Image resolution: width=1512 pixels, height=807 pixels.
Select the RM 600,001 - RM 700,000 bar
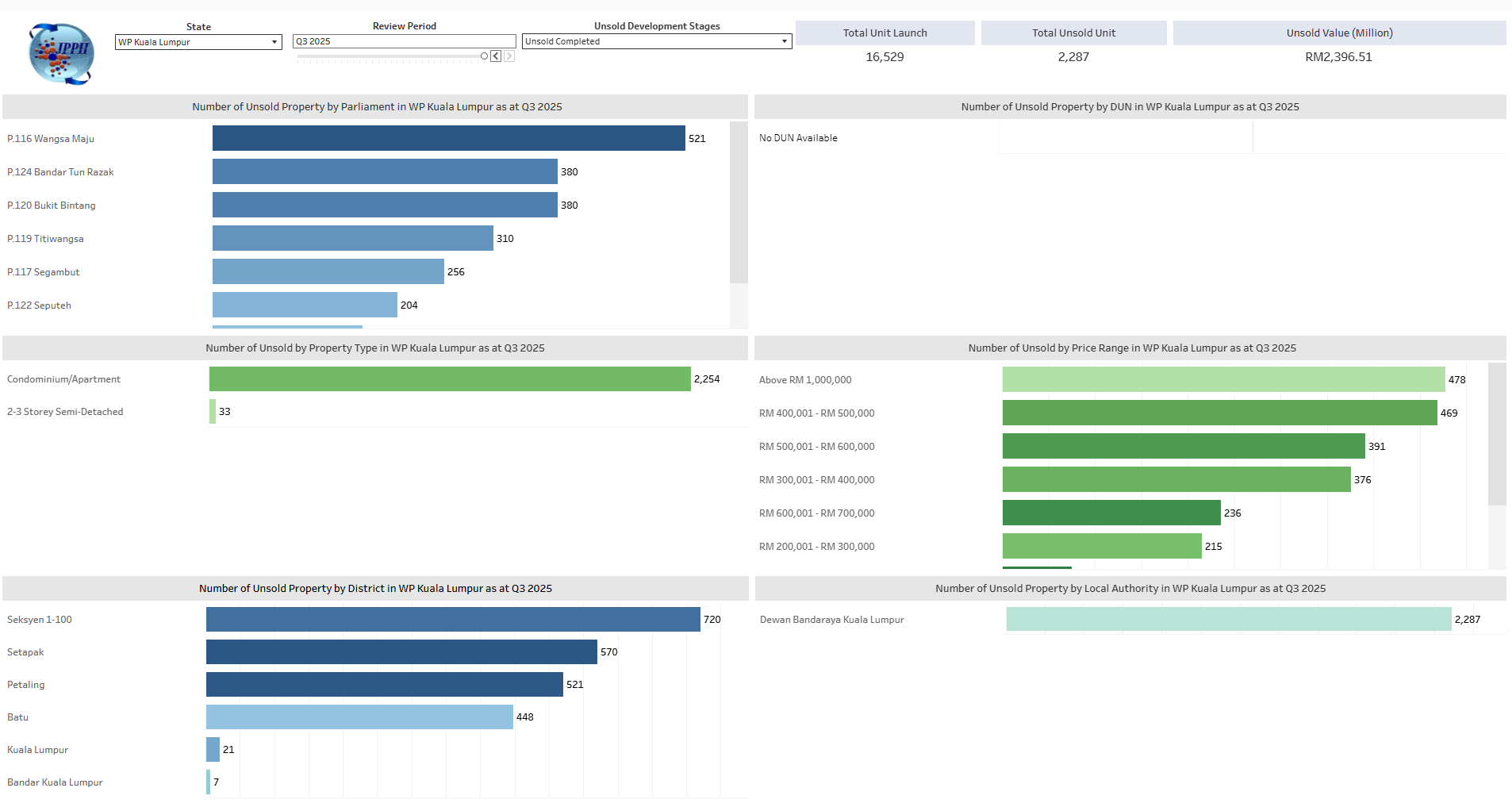click(1111, 513)
